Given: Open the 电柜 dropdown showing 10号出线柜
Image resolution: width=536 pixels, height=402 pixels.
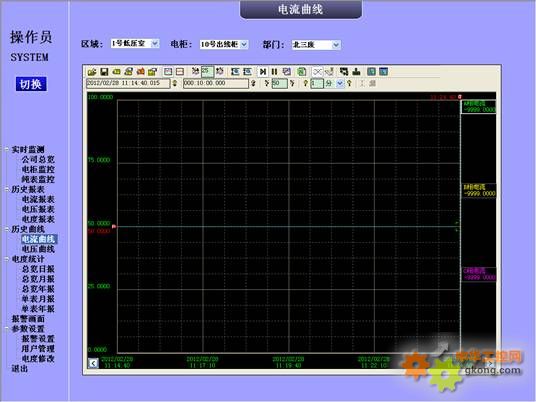Looking at the screenshot, I should (224, 44).
